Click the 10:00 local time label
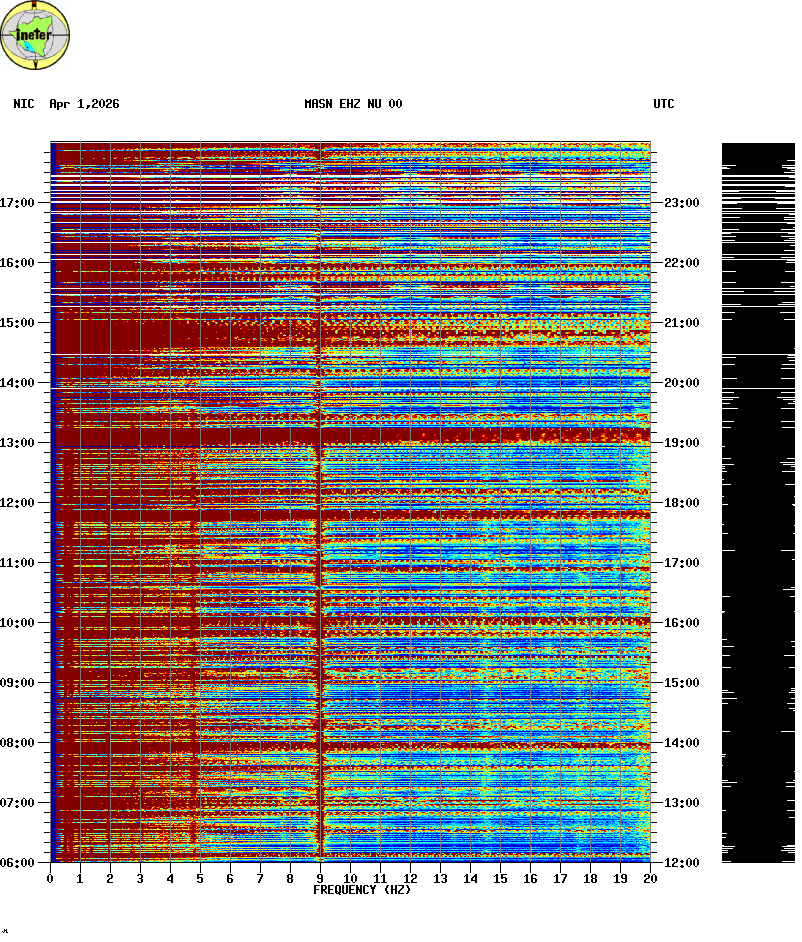This screenshot has width=802, height=942. click(17, 623)
